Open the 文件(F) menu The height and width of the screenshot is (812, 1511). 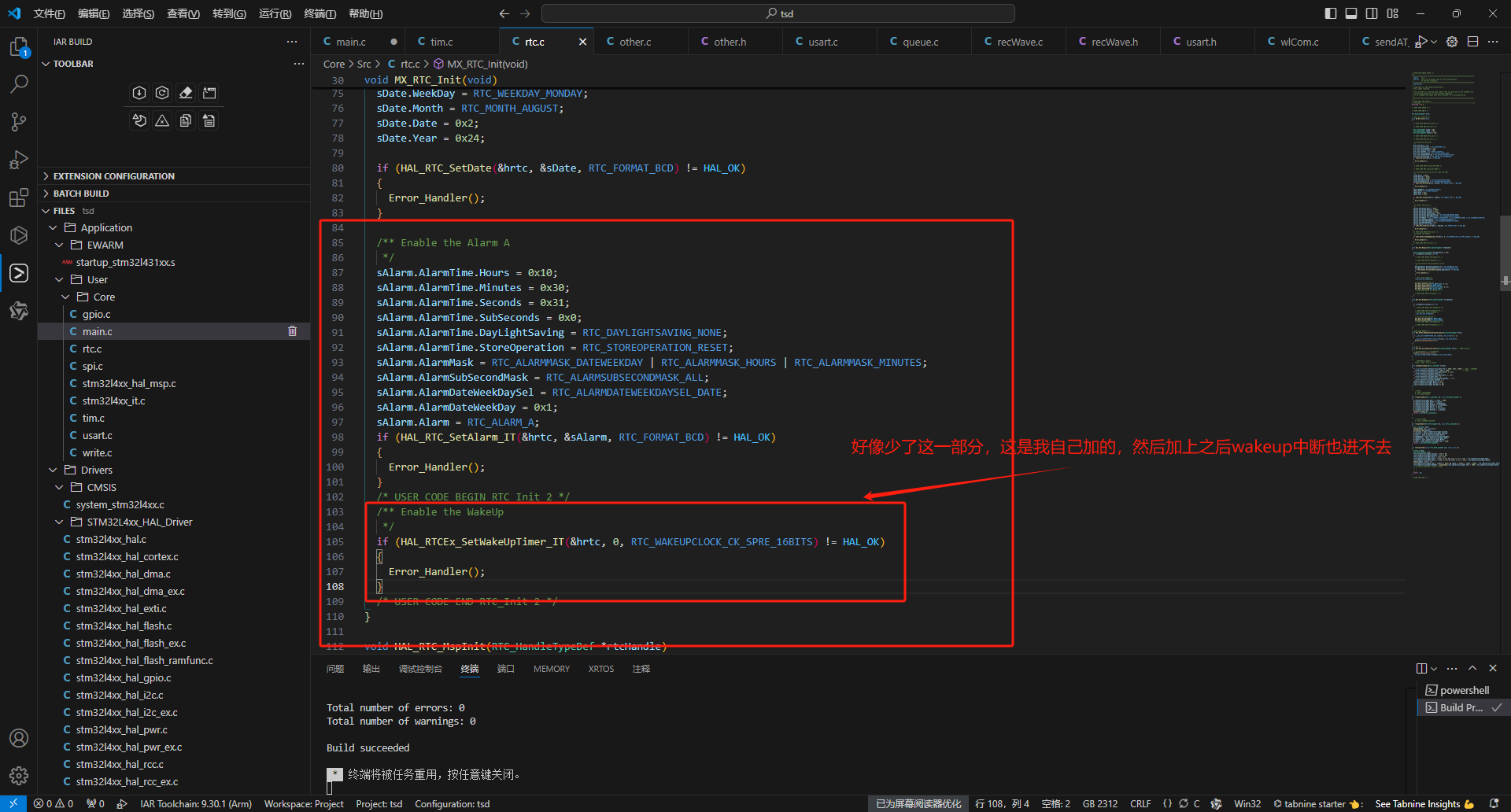49,13
